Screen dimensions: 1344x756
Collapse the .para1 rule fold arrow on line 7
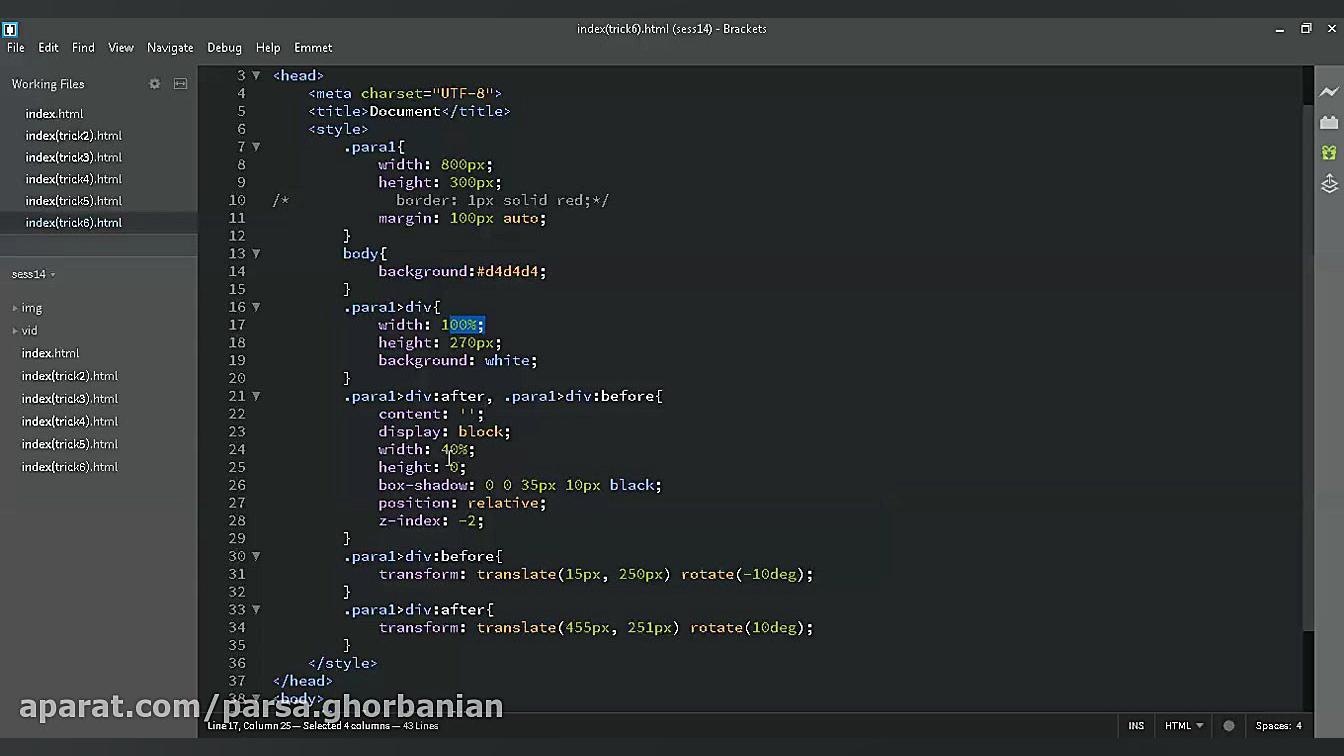256,146
